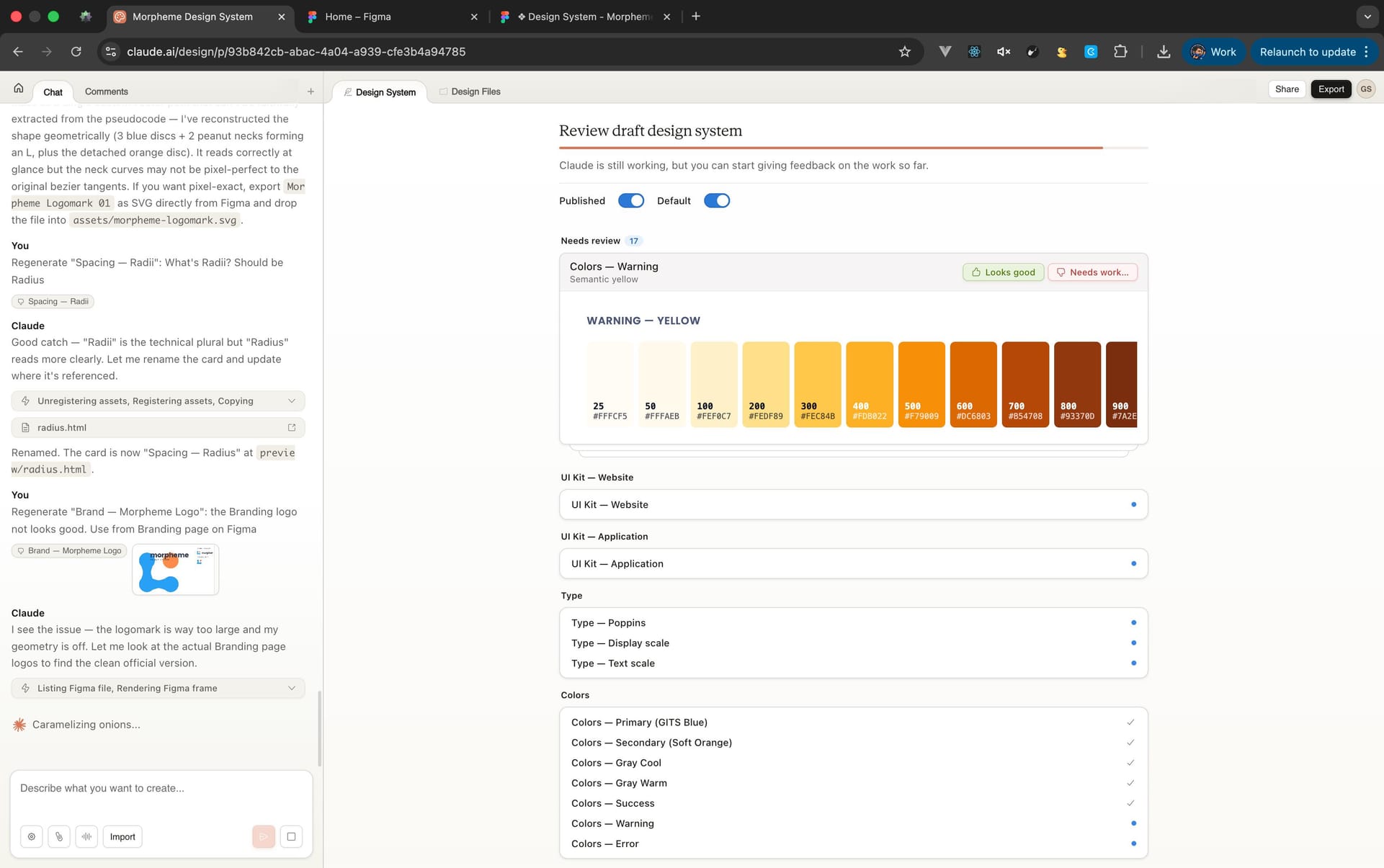Add new tab with plus icon beside Comments
The image size is (1384, 868).
point(311,91)
